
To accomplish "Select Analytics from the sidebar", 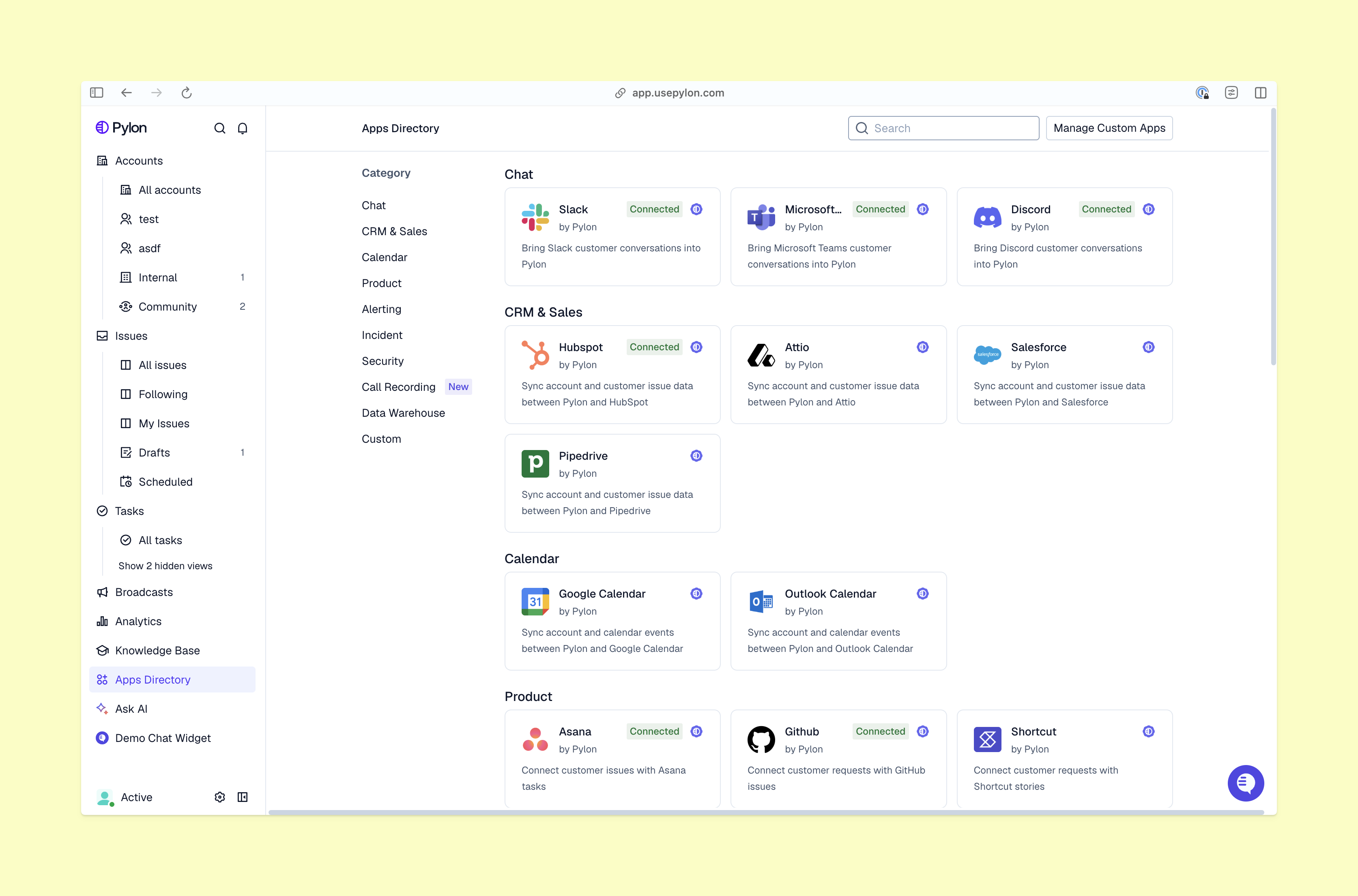I will pos(138,621).
